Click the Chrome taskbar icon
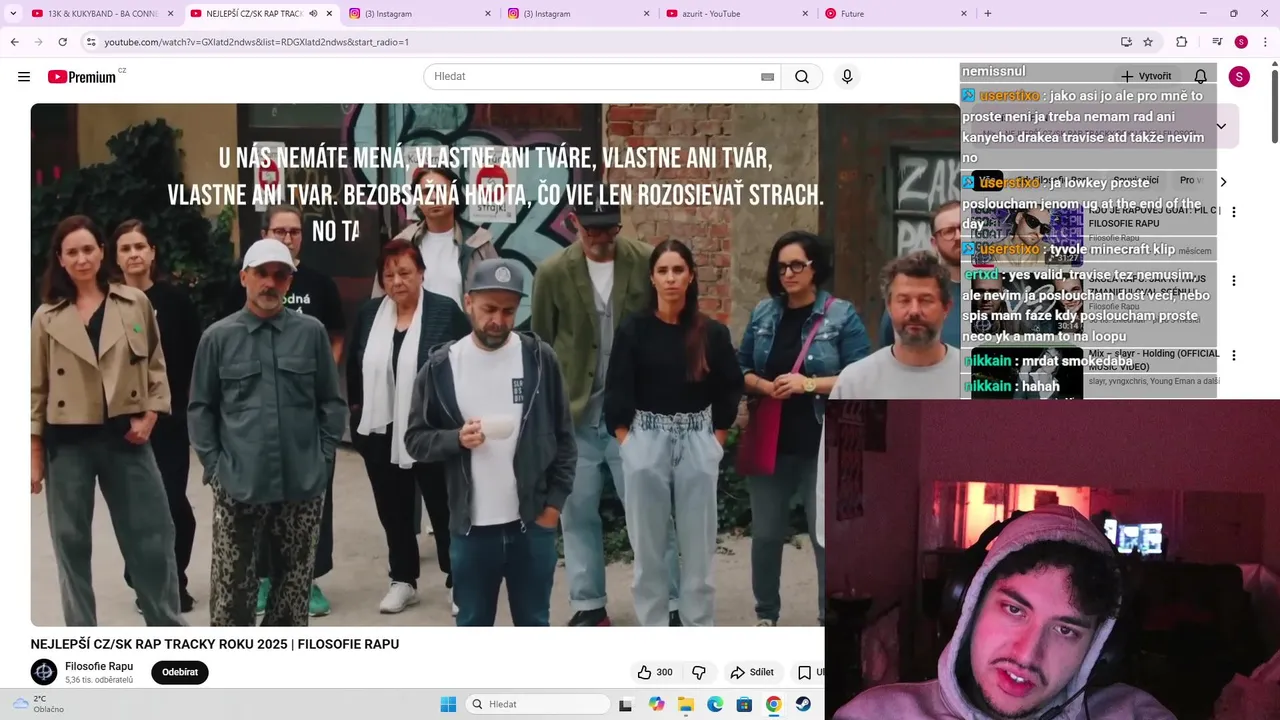The width and height of the screenshot is (1280, 720). pyautogui.click(x=773, y=704)
